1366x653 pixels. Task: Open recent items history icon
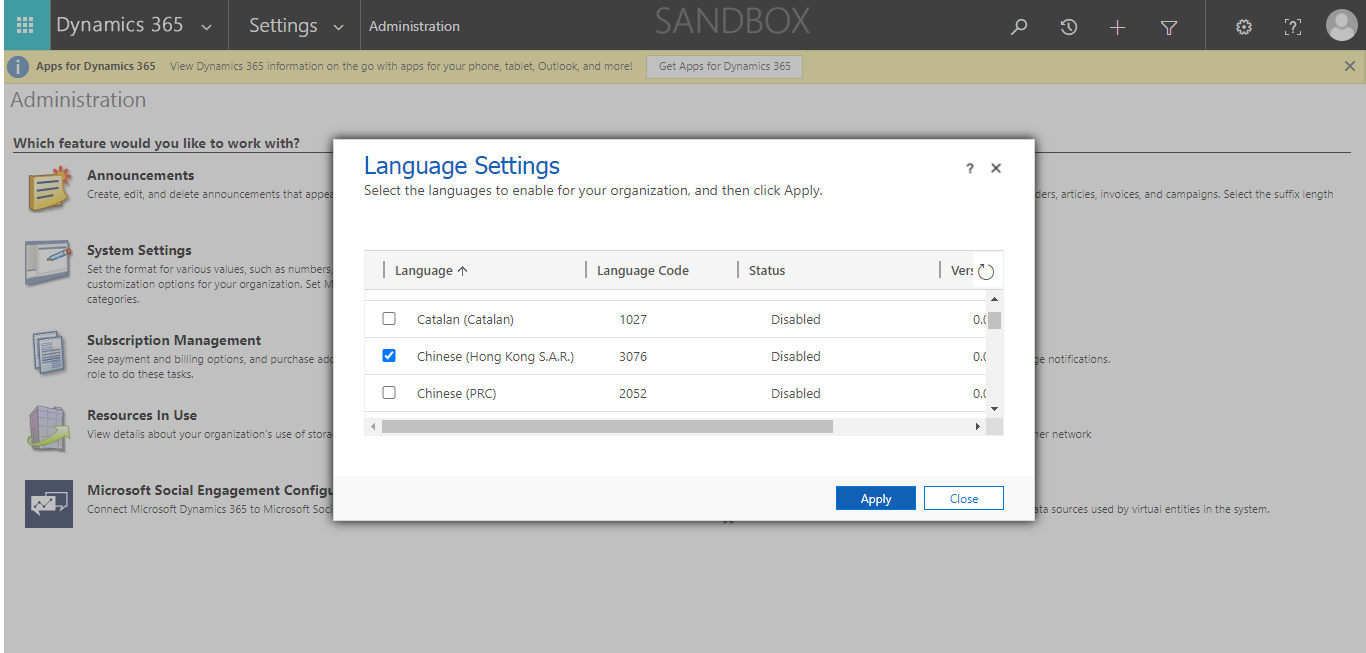tap(1068, 27)
